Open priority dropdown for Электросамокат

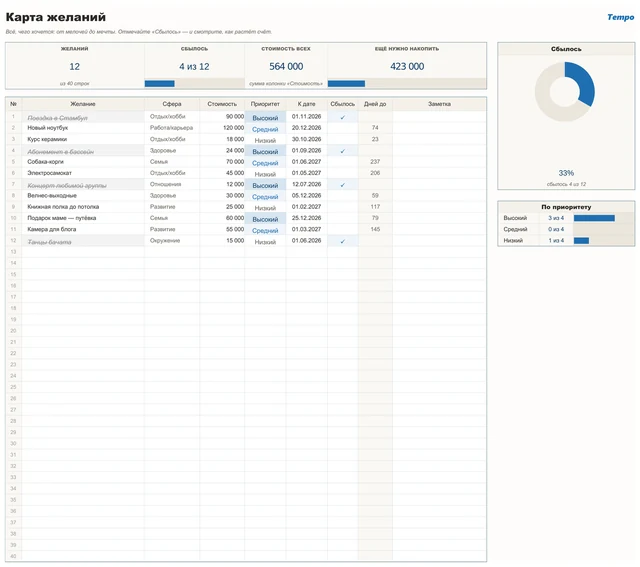[265, 174]
